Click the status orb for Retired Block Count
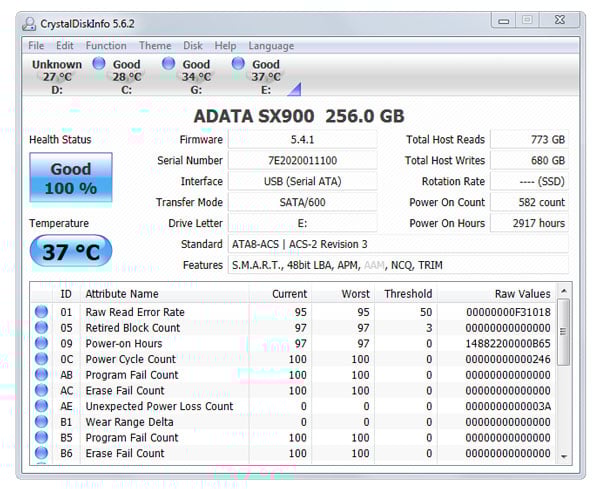 (x=41, y=328)
